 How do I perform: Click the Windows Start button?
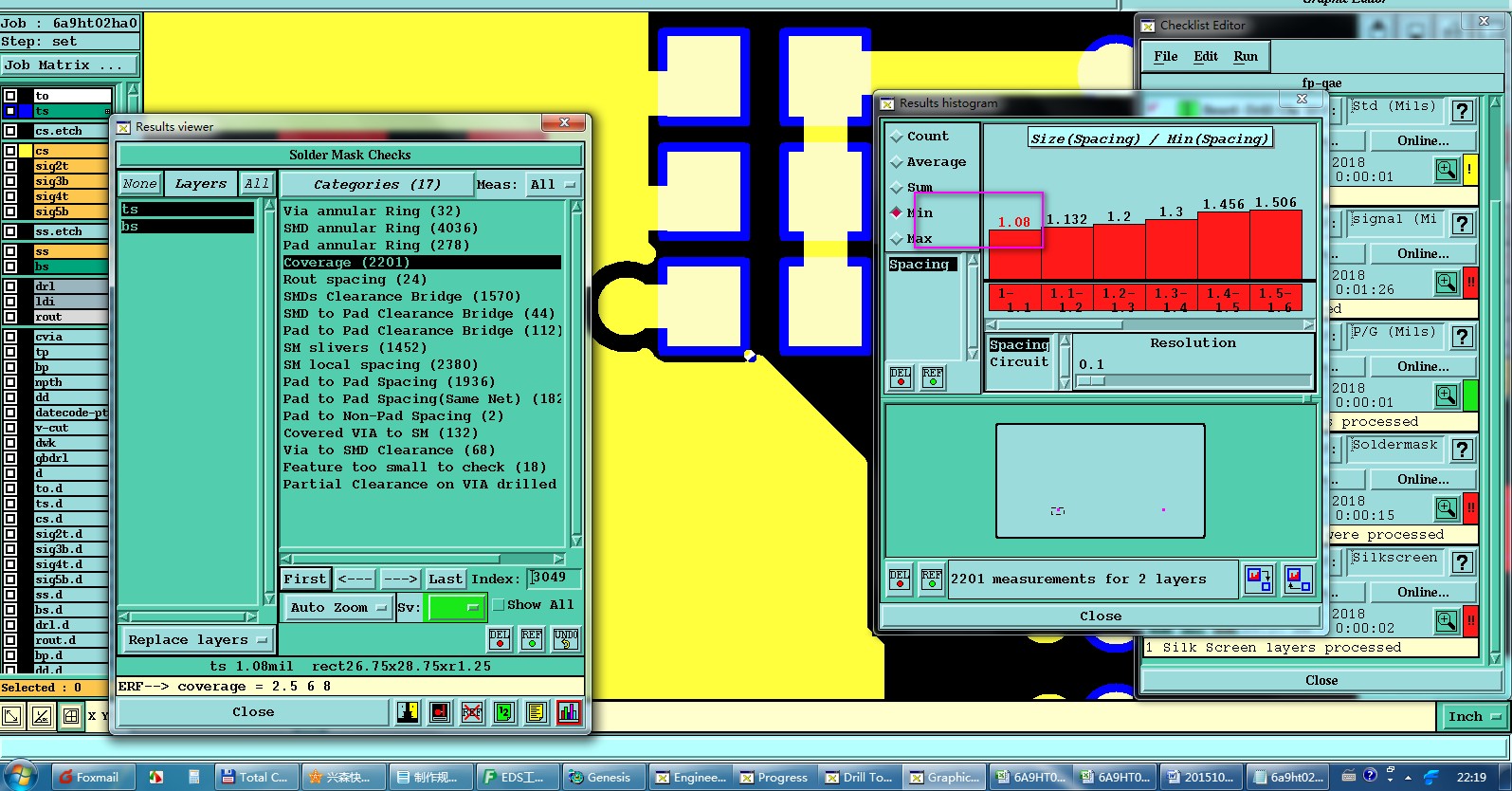20,776
